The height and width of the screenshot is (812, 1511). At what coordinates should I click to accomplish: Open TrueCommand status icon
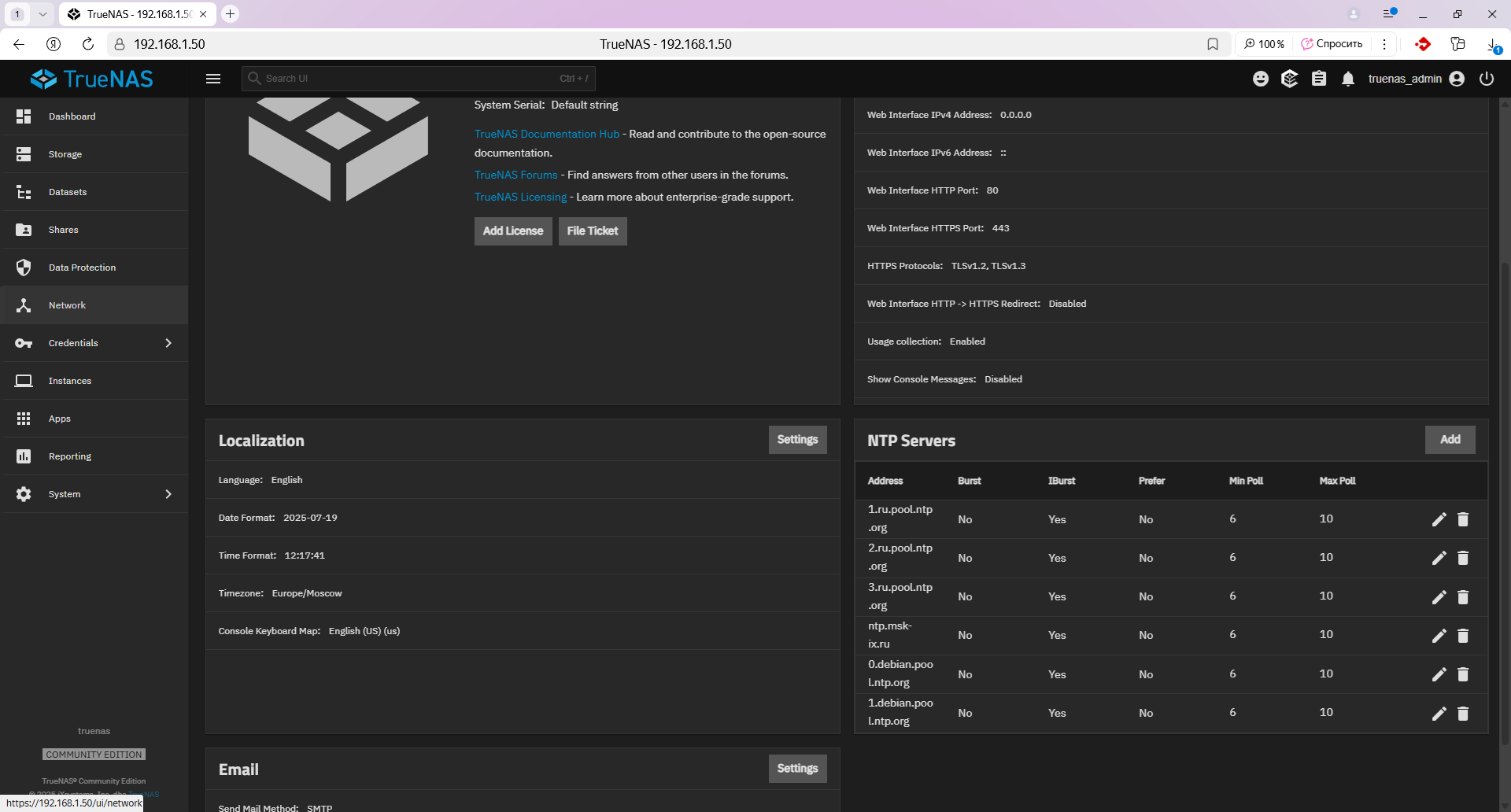[1289, 79]
